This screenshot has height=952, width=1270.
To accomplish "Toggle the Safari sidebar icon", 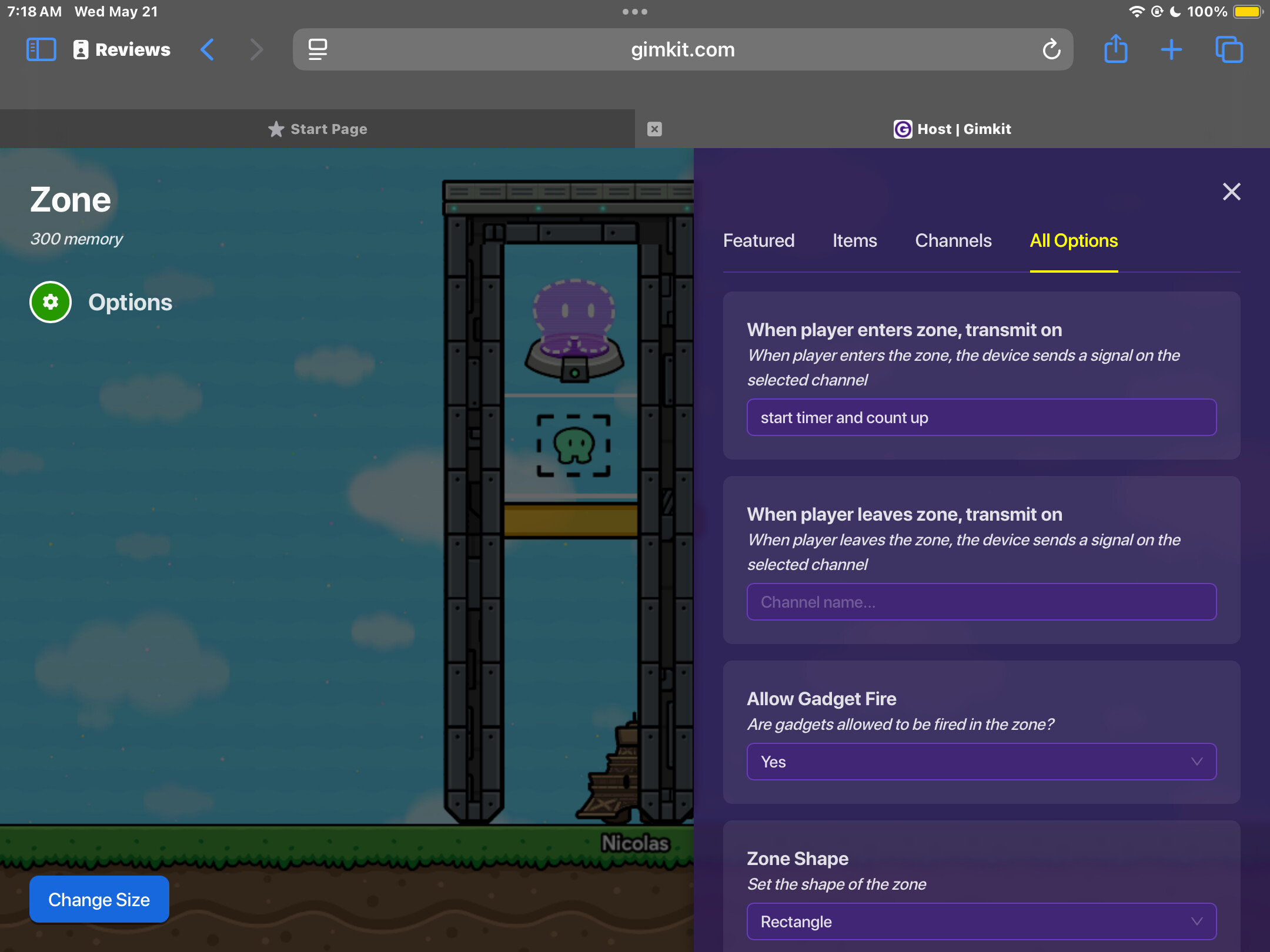I will point(41,49).
